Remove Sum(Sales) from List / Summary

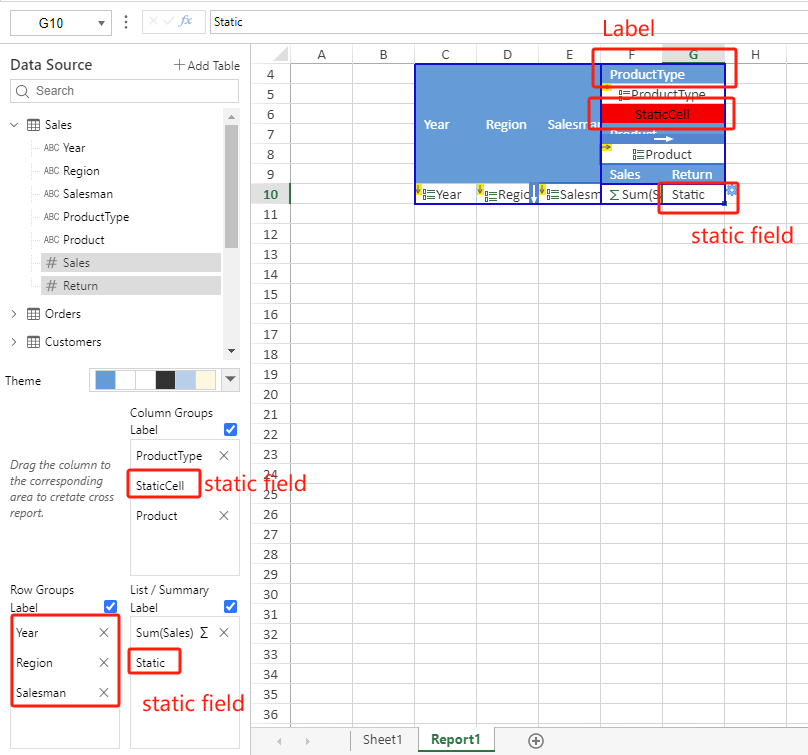click(x=224, y=633)
